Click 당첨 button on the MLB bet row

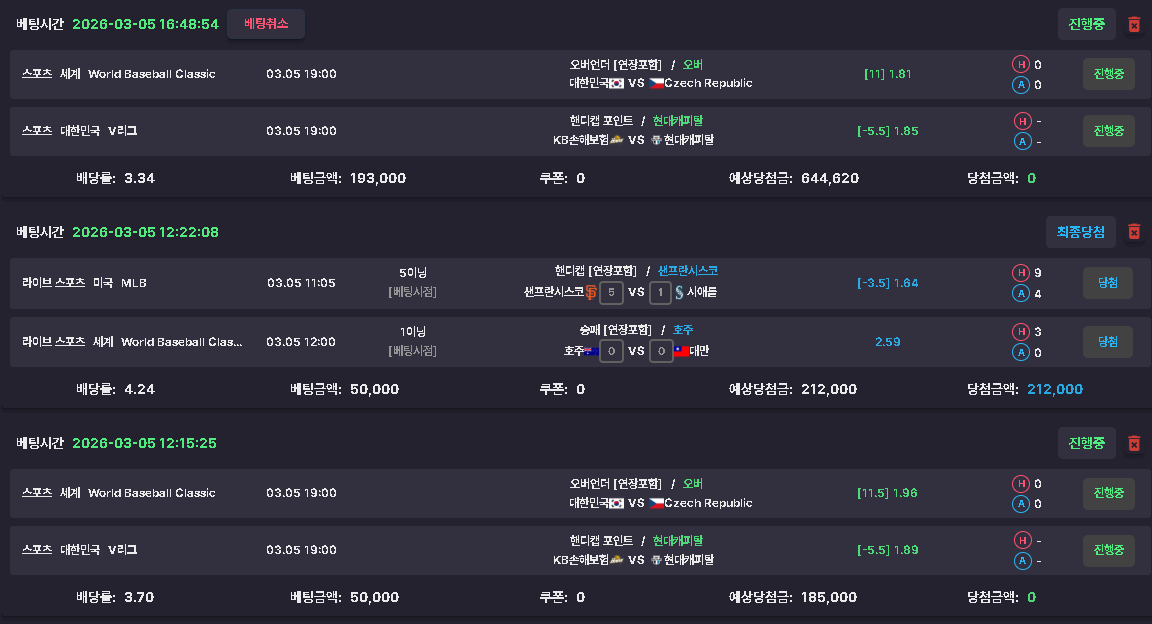(x=1108, y=284)
